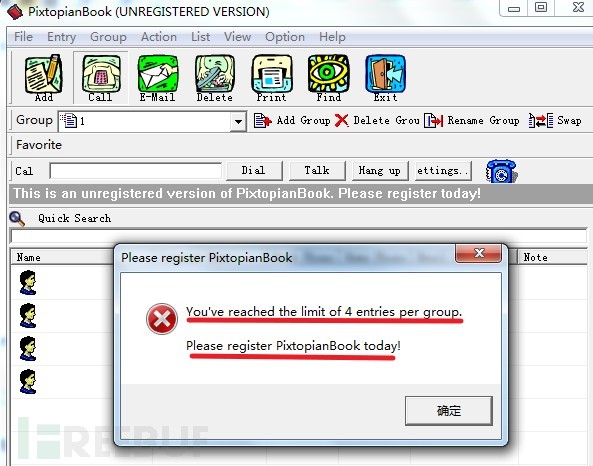Close the Please register PixtopianBook dialog
The image size is (593, 466).
click(479, 253)
